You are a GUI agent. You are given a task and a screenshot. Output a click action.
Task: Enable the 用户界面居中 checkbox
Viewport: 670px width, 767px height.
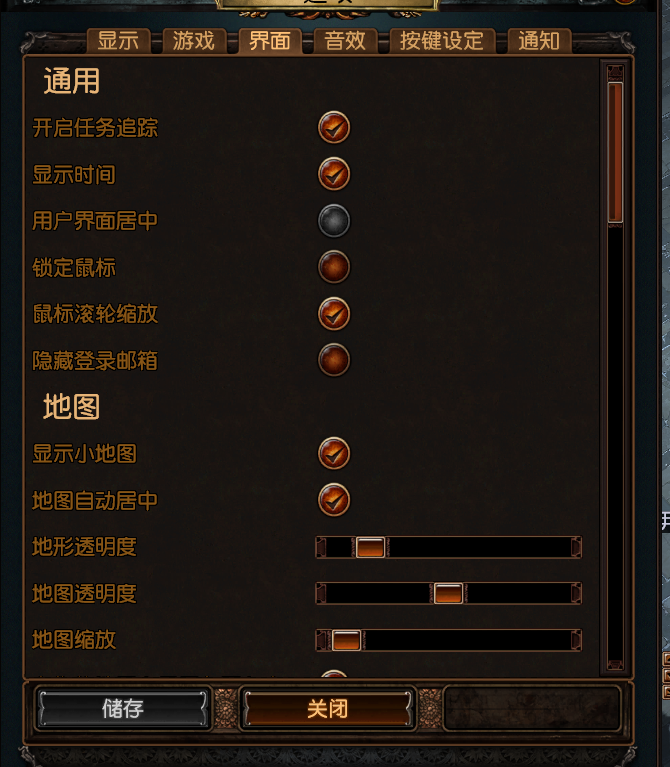click(x=334, y=221)
